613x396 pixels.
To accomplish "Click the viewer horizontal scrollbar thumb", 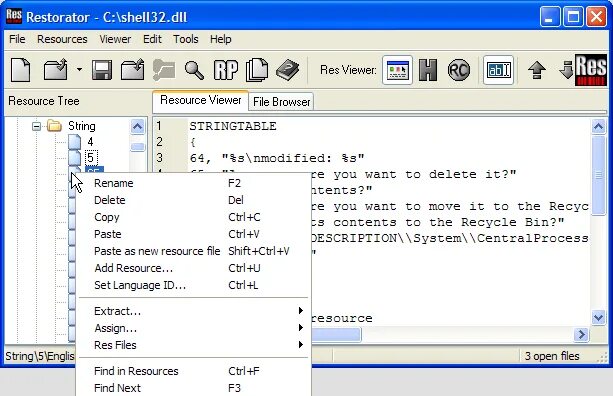I will (x=336, y=335).
